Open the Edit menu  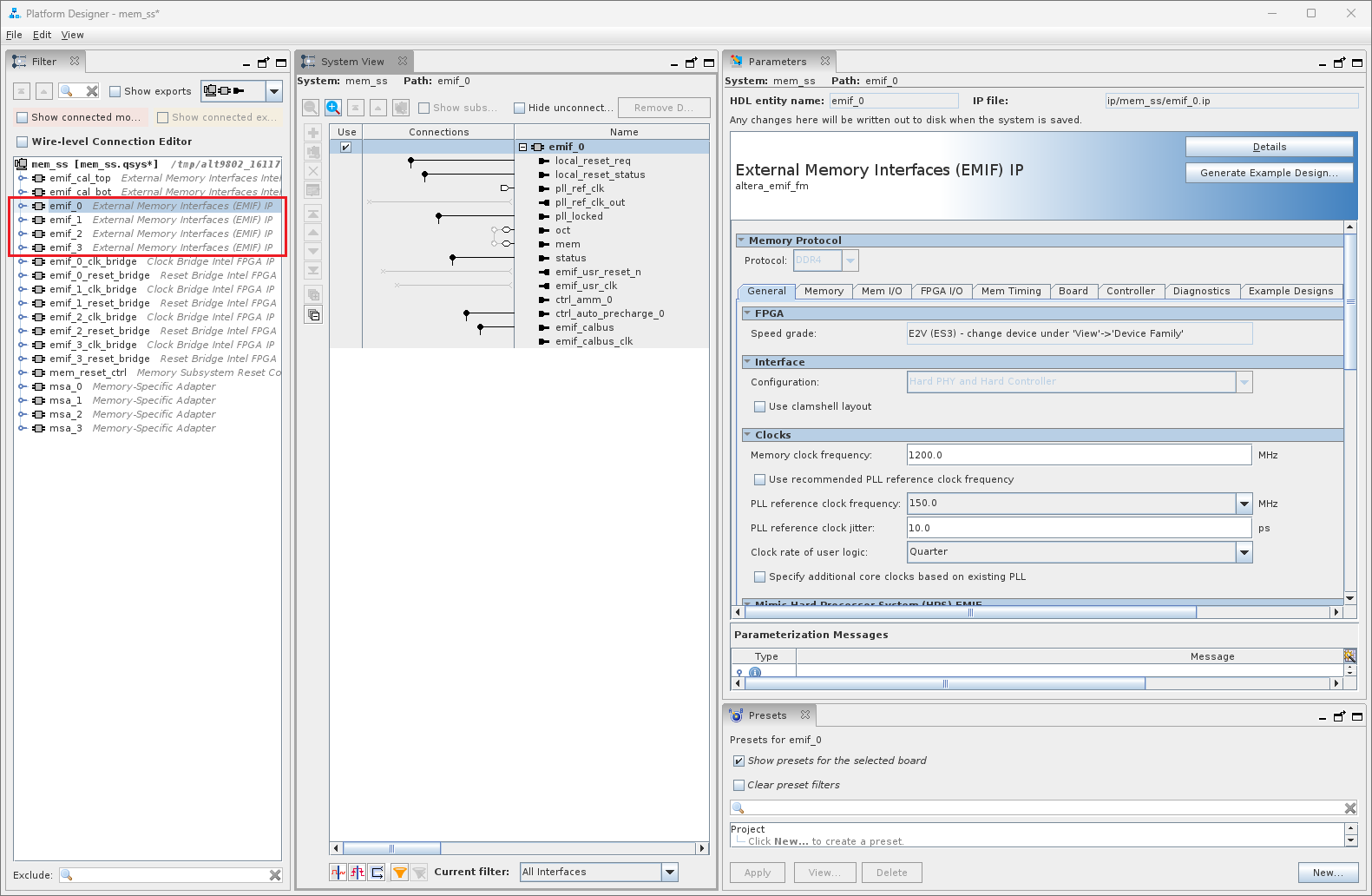(x=42, y=35)
